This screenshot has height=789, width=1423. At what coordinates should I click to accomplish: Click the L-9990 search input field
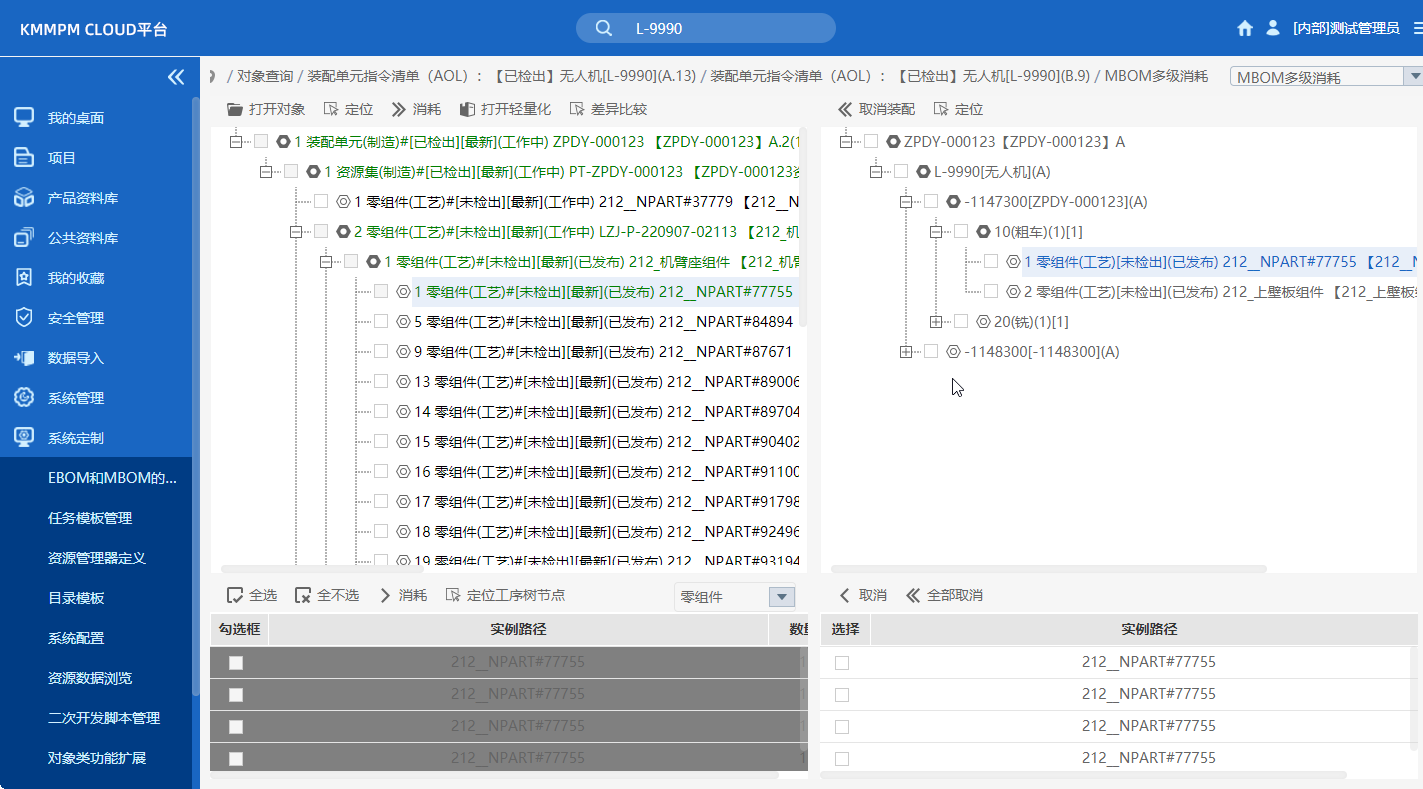(710, 27)
